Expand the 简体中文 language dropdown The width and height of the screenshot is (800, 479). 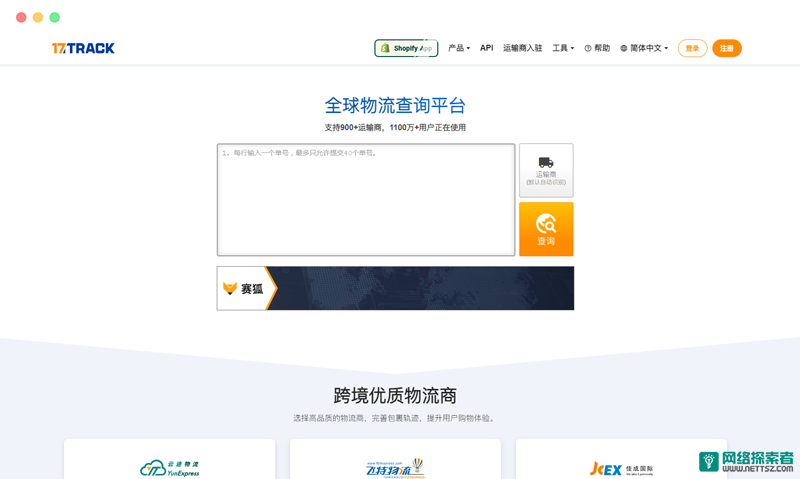pos(644,48)
